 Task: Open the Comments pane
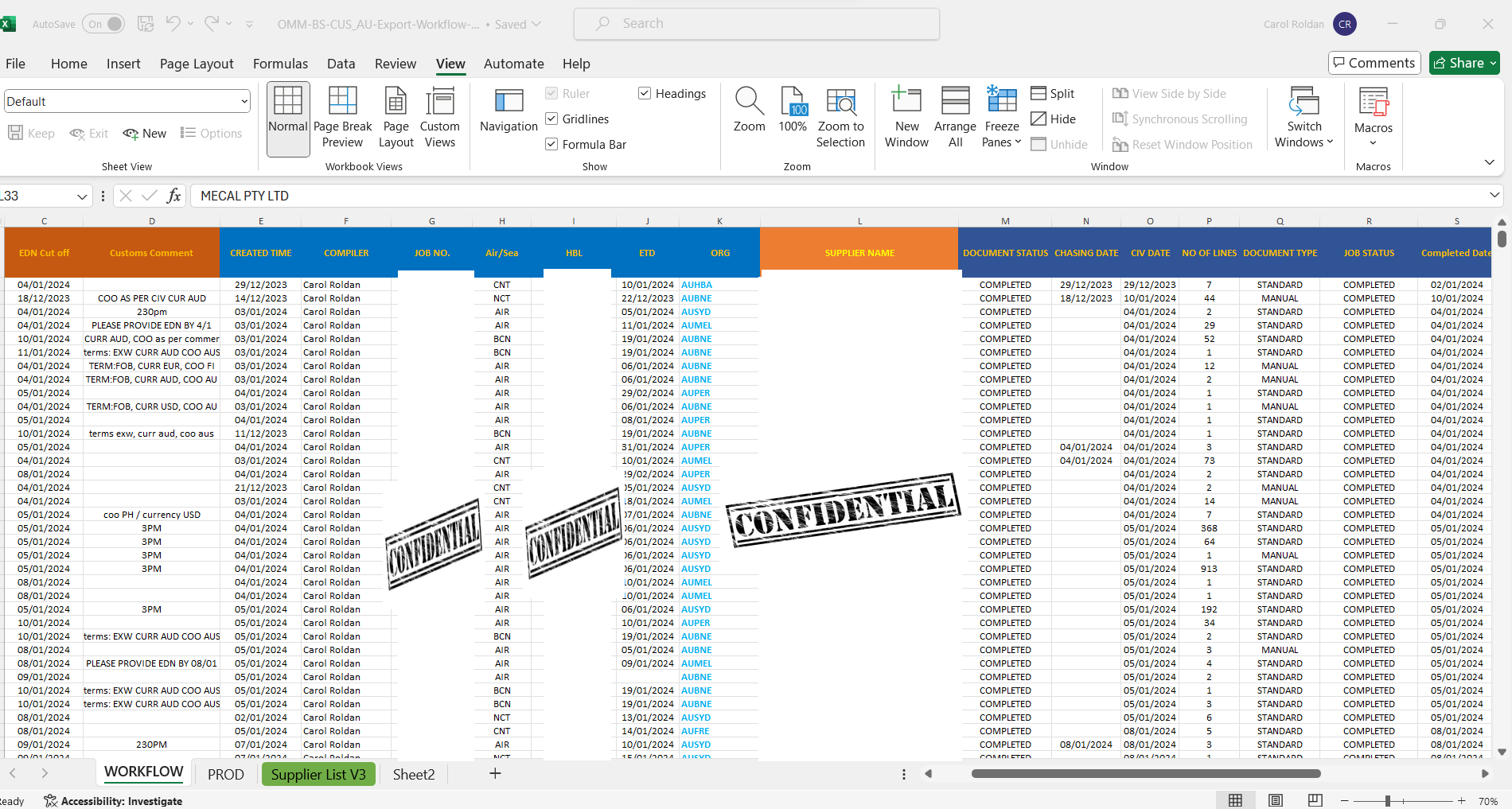click(1374, 63)
